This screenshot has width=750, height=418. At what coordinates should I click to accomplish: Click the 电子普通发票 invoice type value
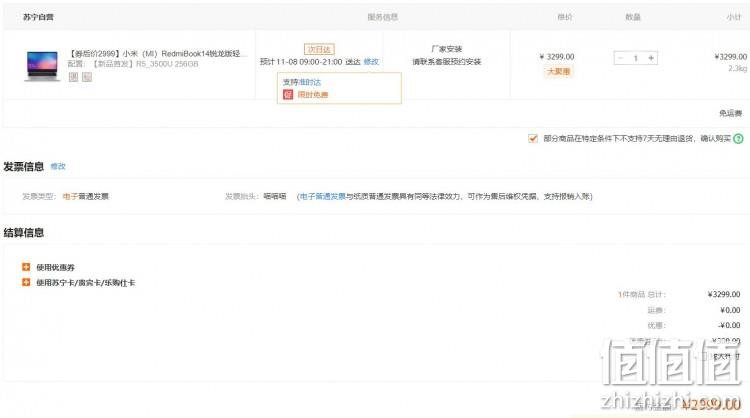click(86, 196)
